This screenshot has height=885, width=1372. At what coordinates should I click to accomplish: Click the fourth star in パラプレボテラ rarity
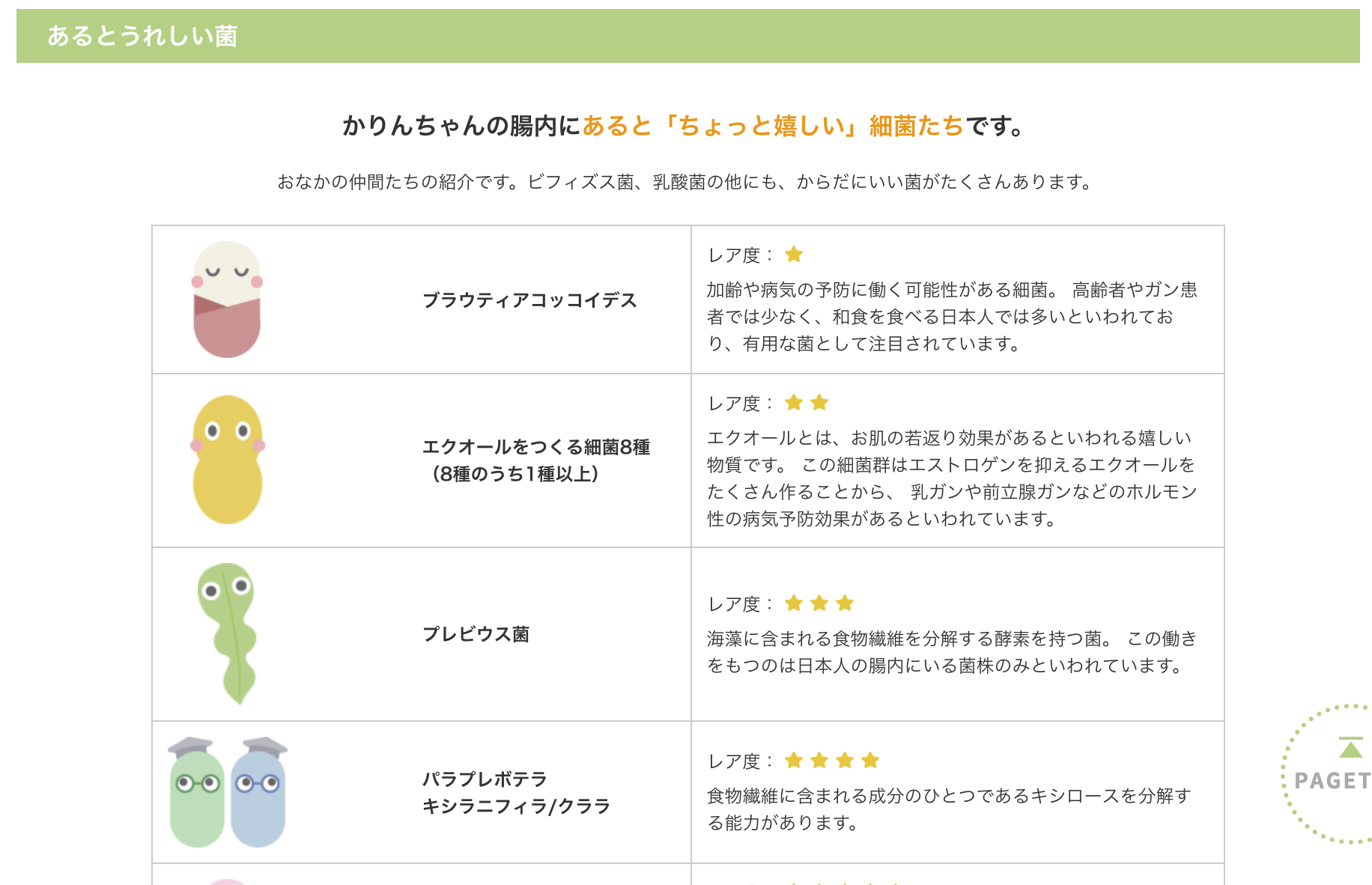coord(870,761)
